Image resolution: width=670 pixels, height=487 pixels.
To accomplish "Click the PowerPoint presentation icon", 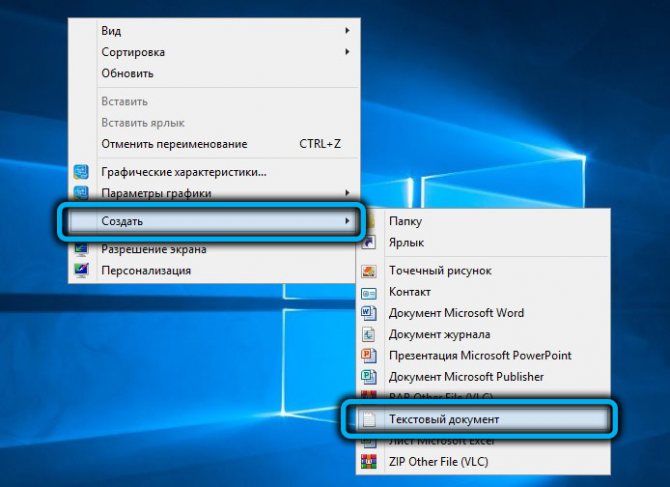I will pos(369,355).
